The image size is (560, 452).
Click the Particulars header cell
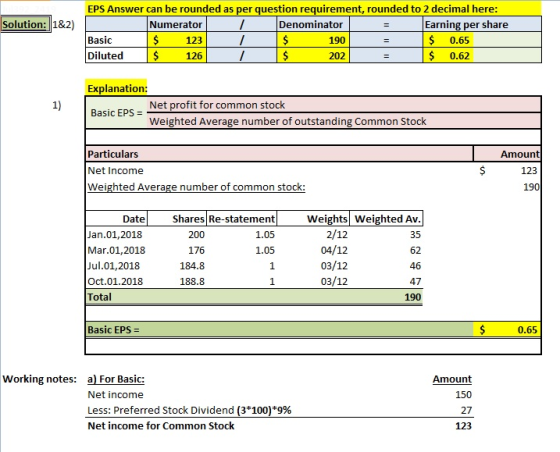pos(279,154)
